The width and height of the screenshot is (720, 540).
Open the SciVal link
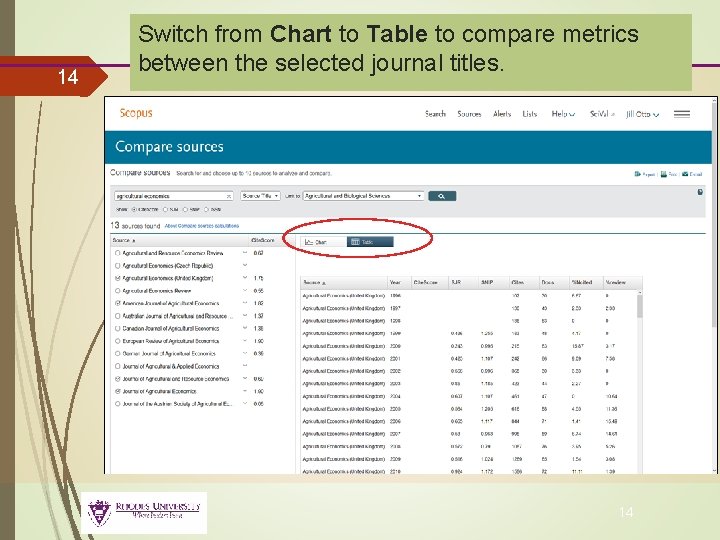coord(602,114)
